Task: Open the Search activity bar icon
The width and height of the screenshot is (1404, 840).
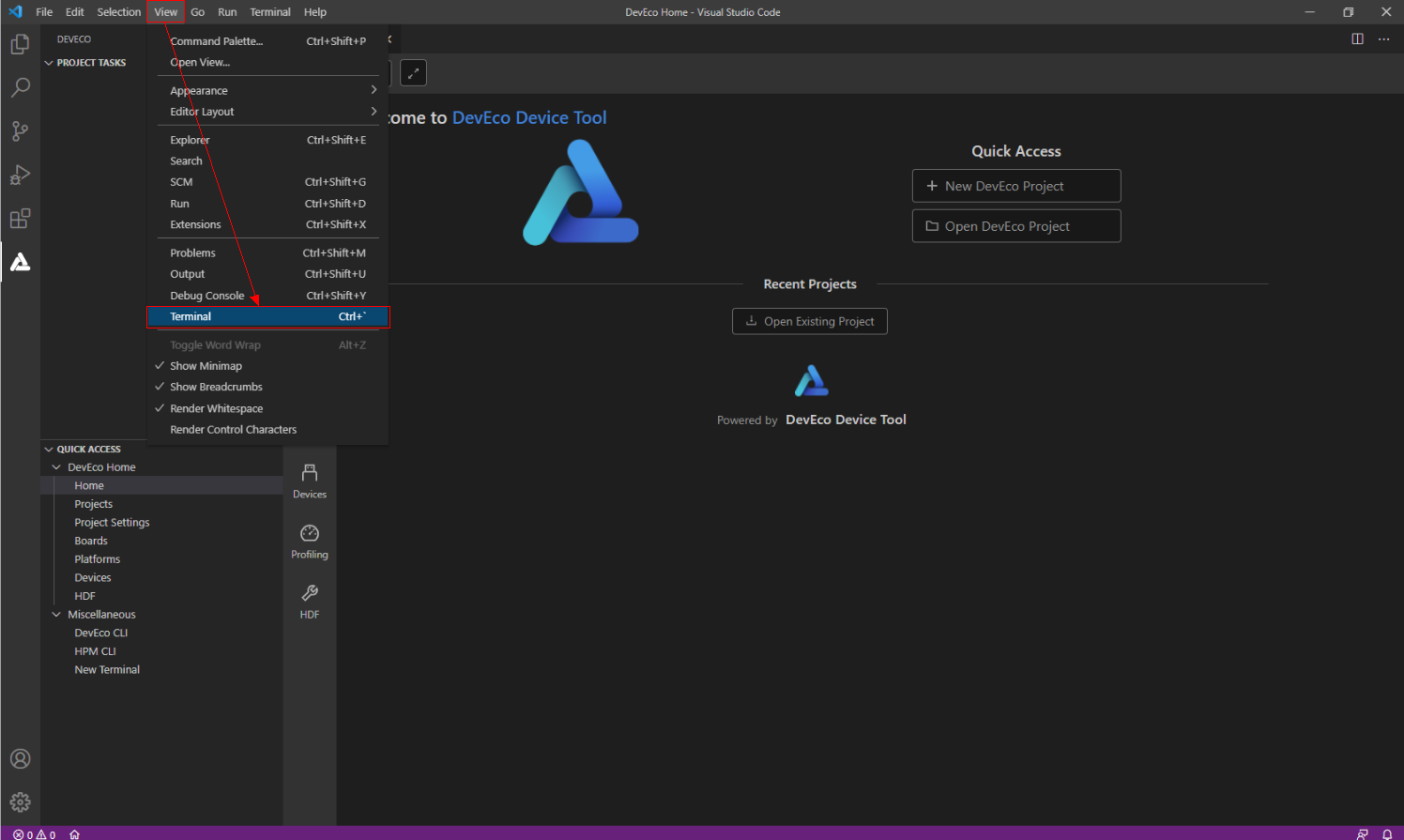Action: coord(20,87)
